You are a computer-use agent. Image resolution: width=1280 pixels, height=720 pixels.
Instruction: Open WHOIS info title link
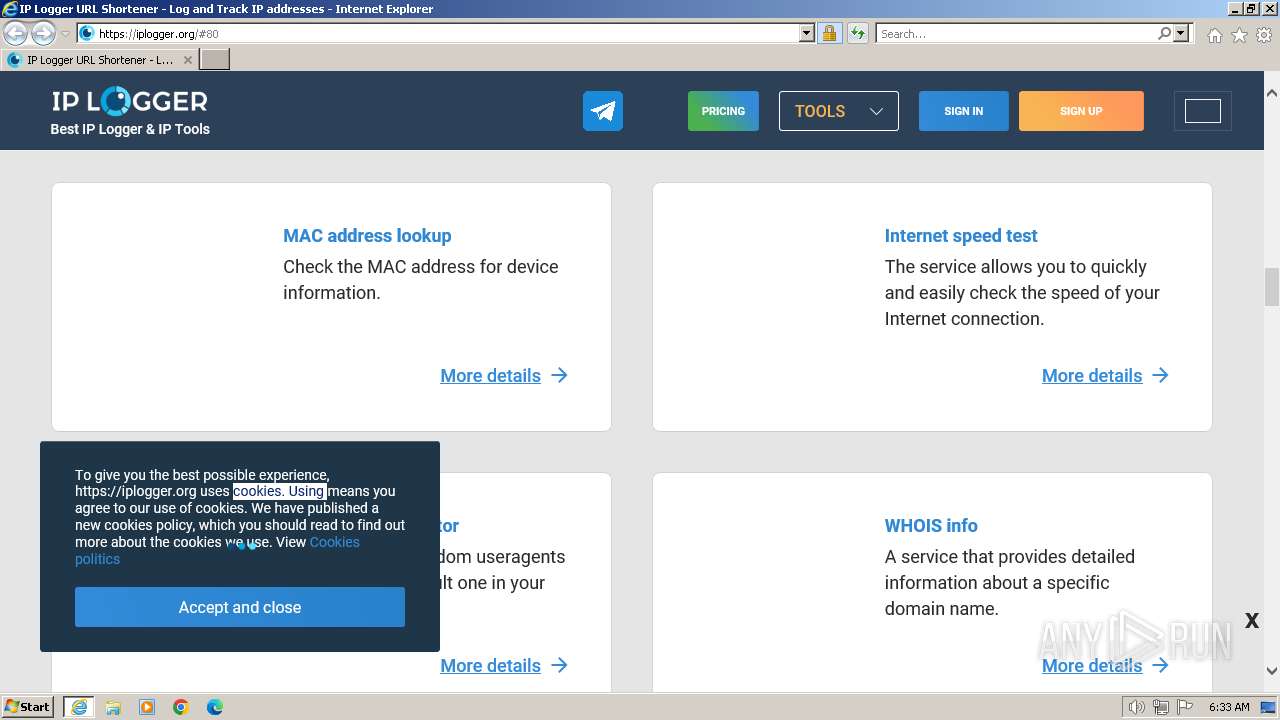(x=931, y=525)
